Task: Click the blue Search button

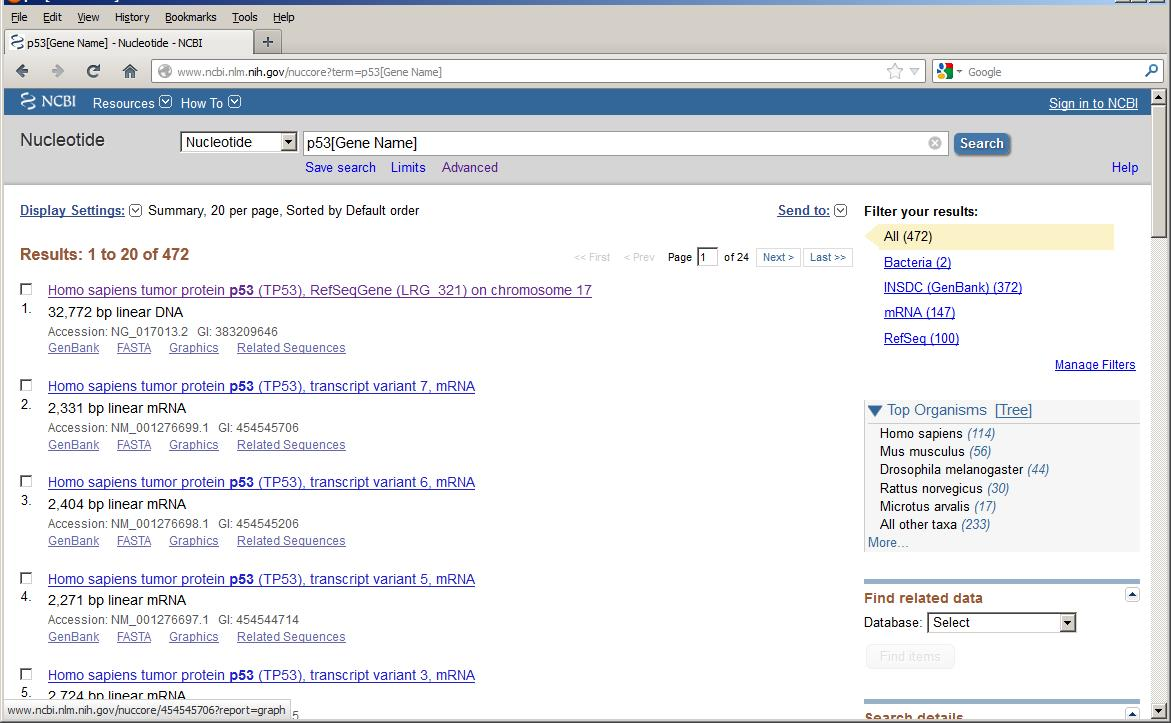Action: (981, 143)
